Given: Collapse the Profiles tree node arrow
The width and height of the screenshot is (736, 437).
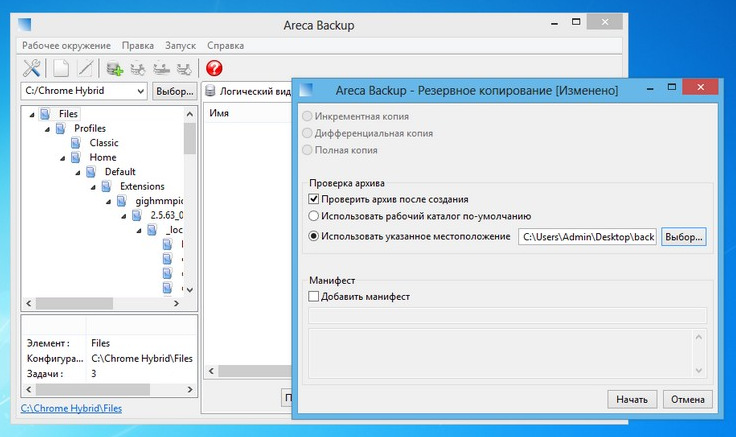Looking at the screenshot, I should click(x=47, y=129).
